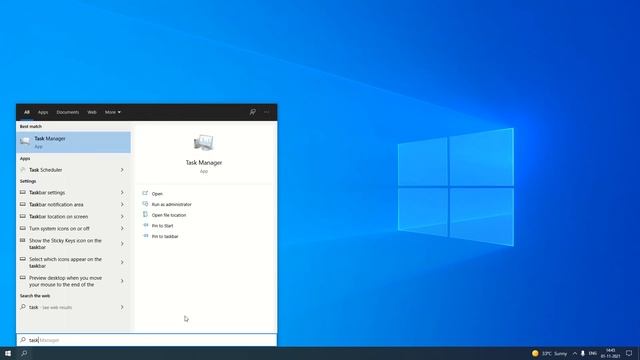Image resolution: width=640 pixels, height=360 pixels.
Task: Click the Open action icon
Action: click(145, 193)
